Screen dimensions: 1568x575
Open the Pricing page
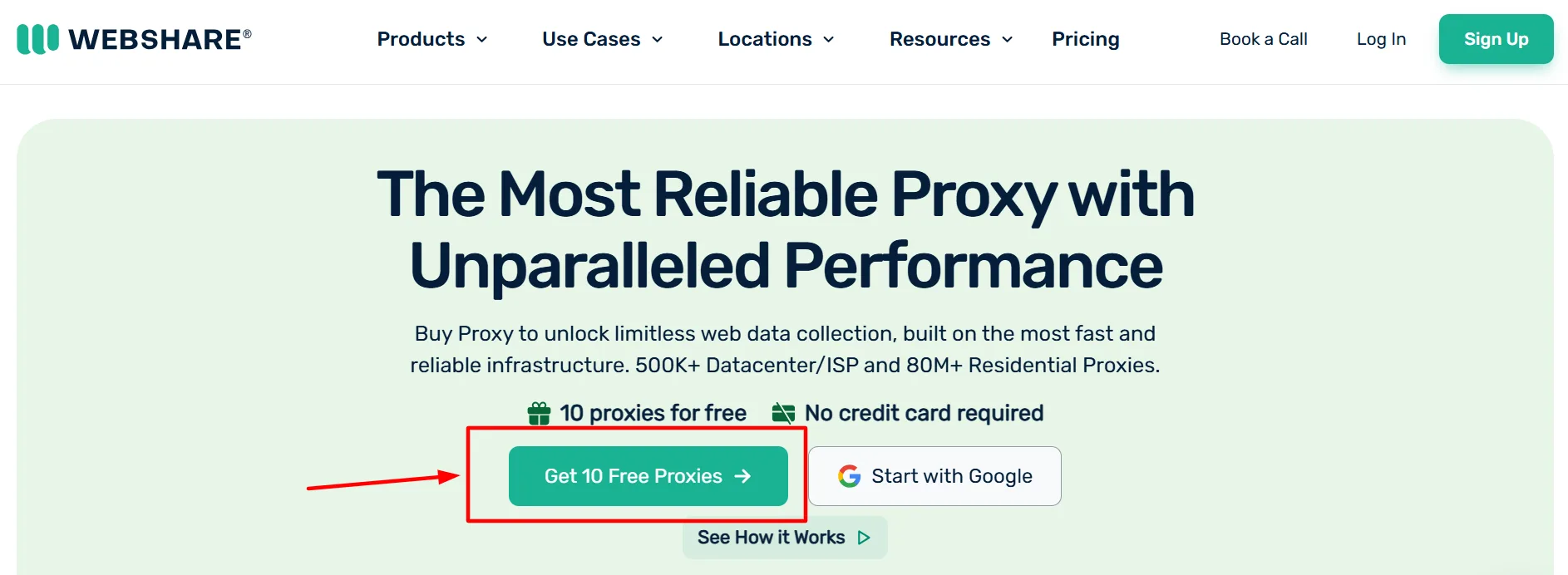pos(1085,39)
